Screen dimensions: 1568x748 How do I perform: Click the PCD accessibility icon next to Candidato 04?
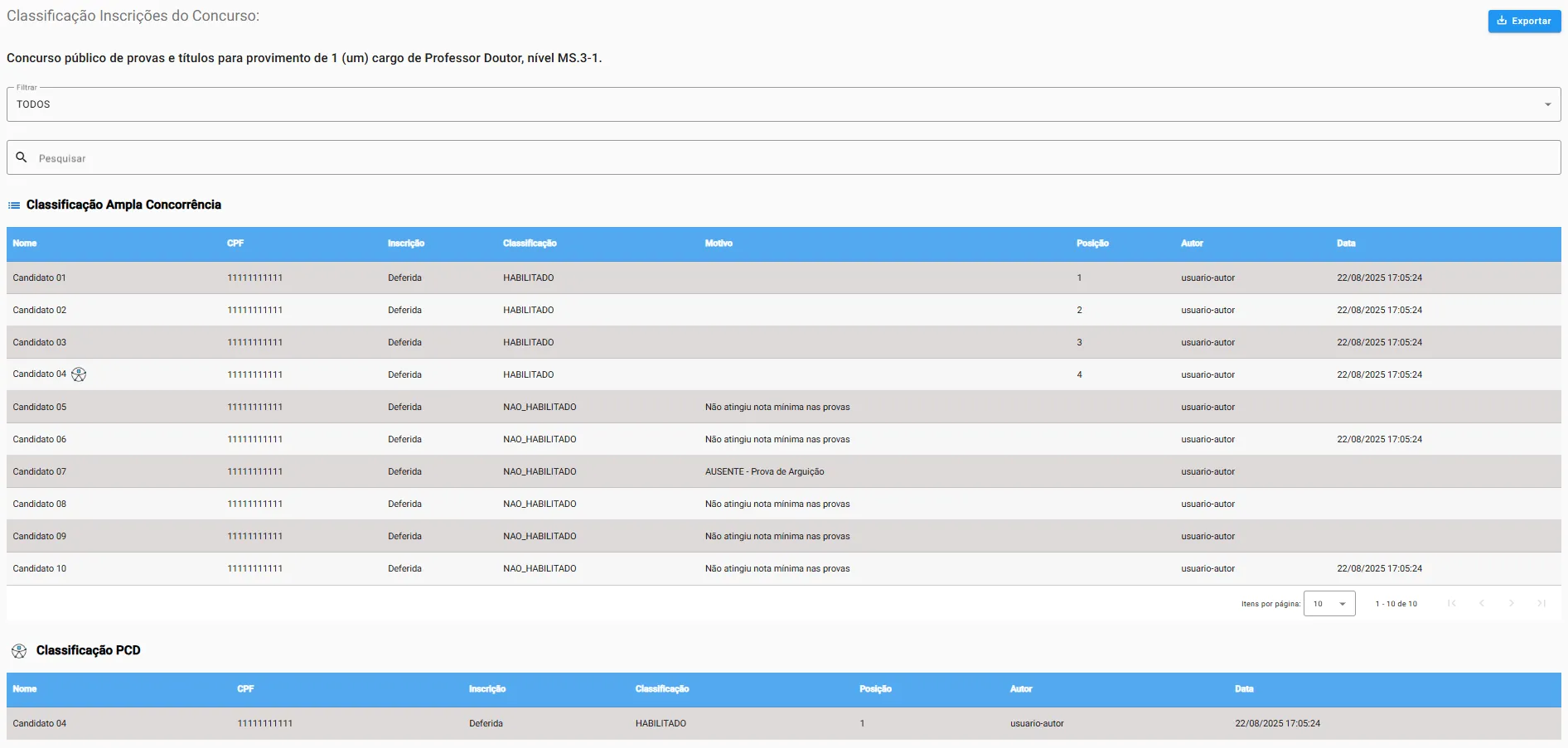pos(79,374)
